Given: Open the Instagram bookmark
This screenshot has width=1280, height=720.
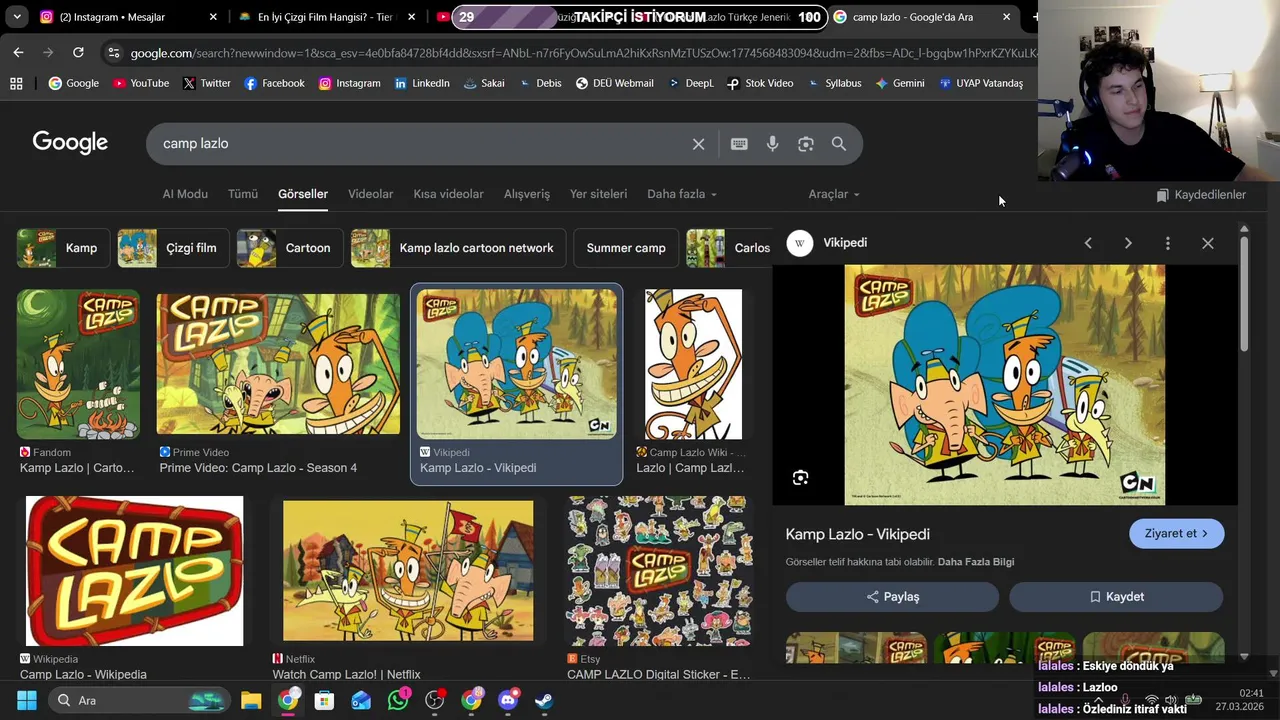Looking at the screenshot, I should [349, 83].
